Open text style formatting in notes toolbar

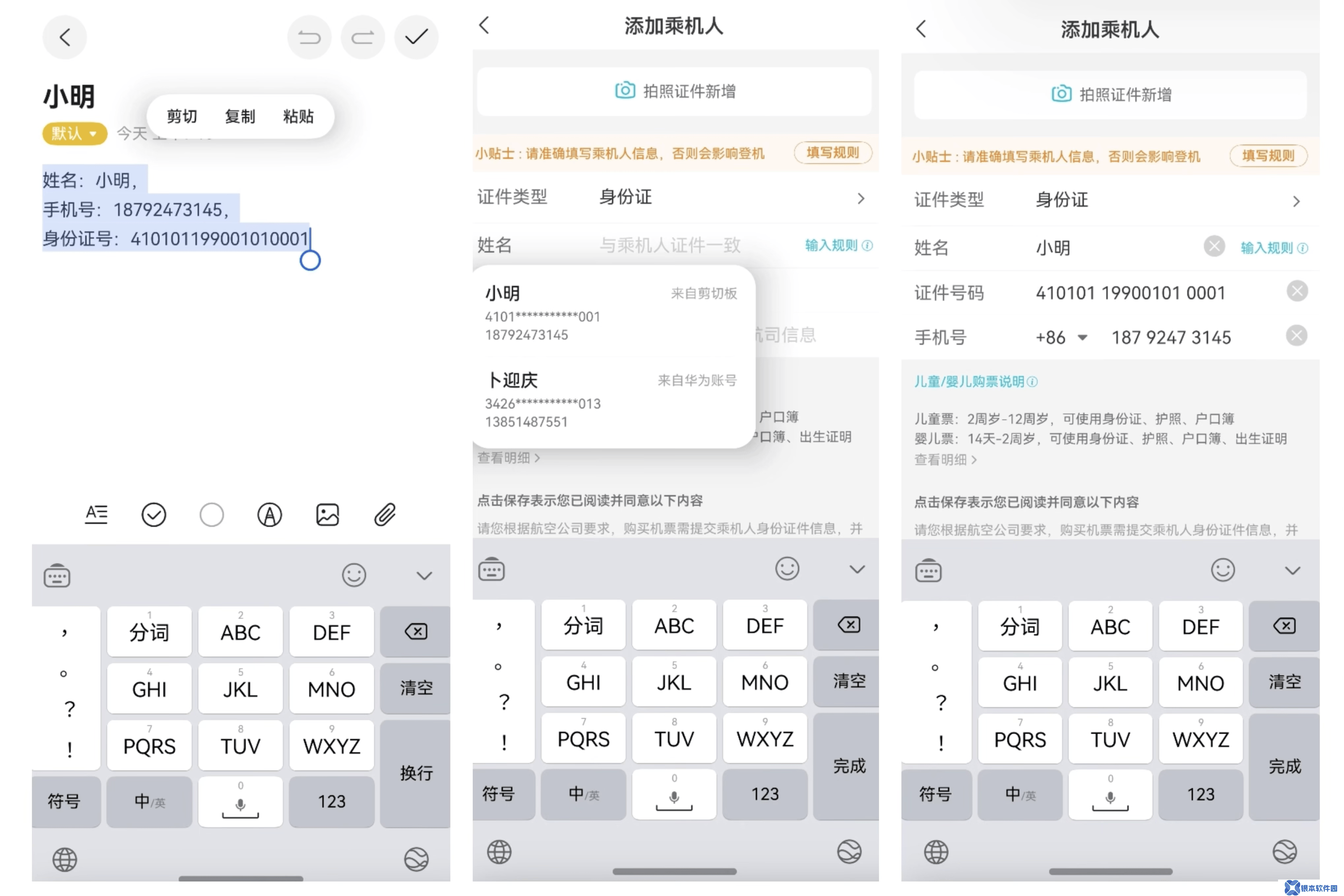(96, 515)
